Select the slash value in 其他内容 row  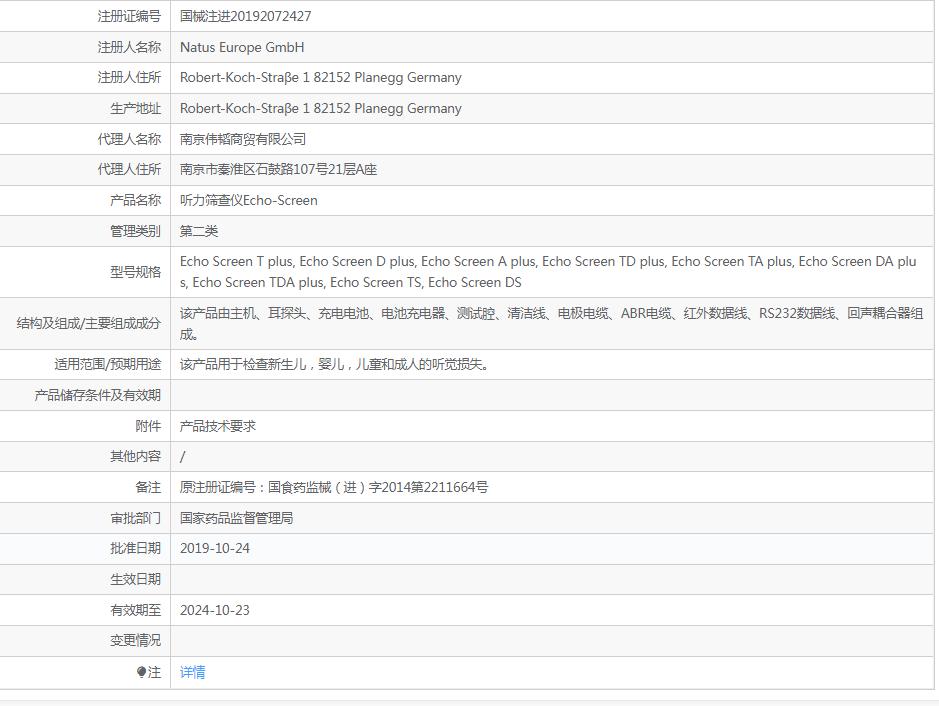coord(183,457)
